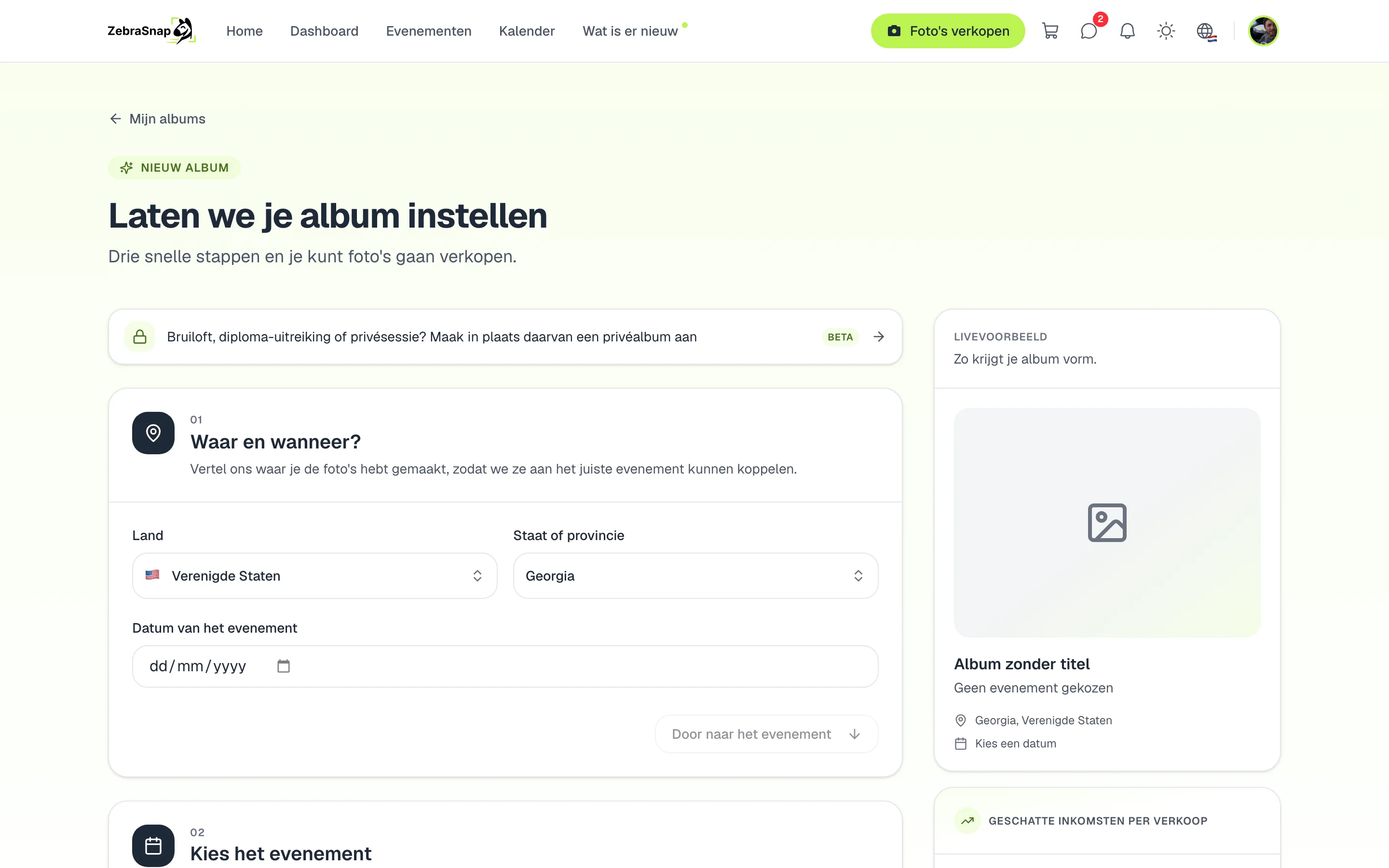Viewport: 1389px width, 868px height.
Task: Click the back arrow beside Mijn albums
Action: 115,119
